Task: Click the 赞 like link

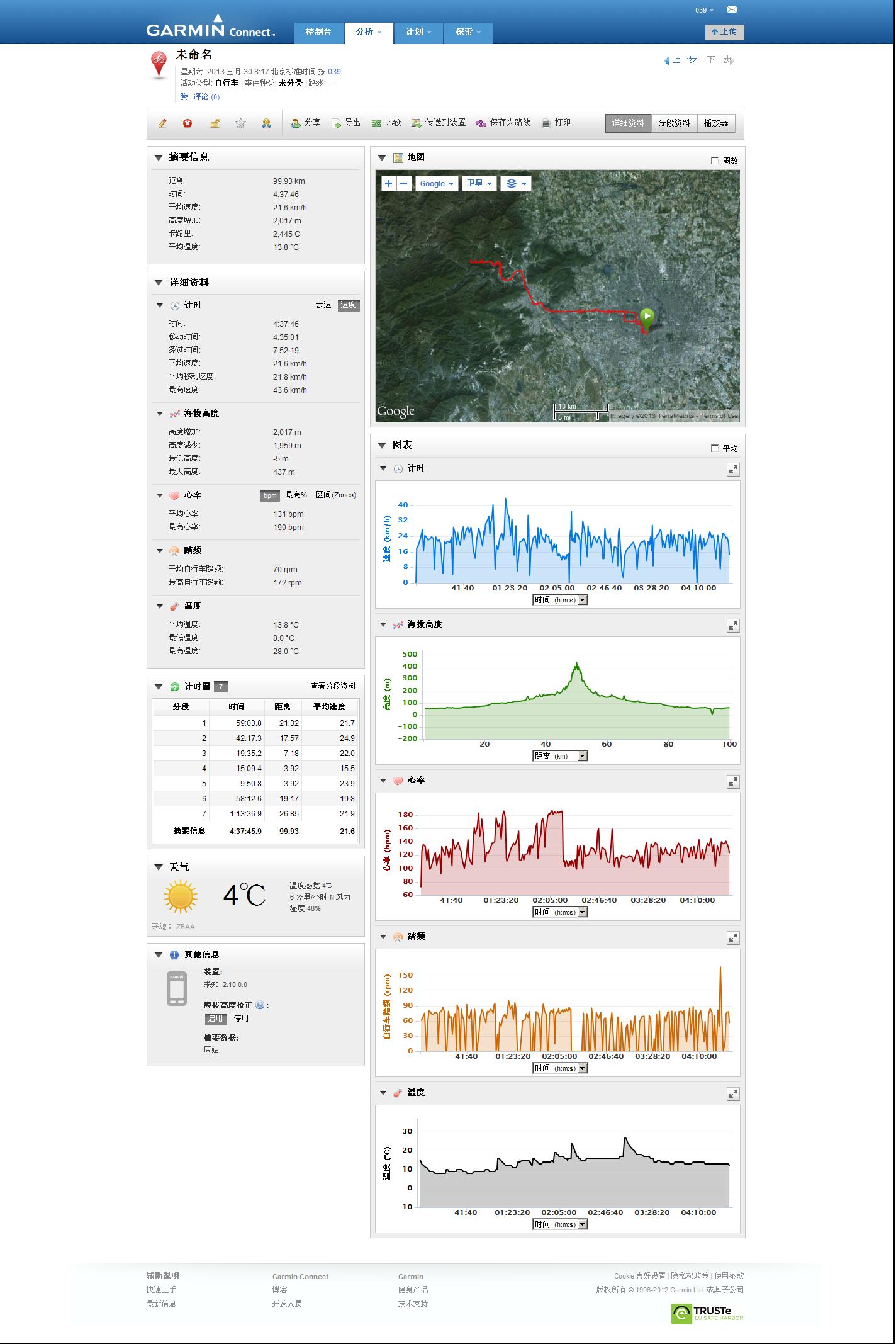Action: 184,97
